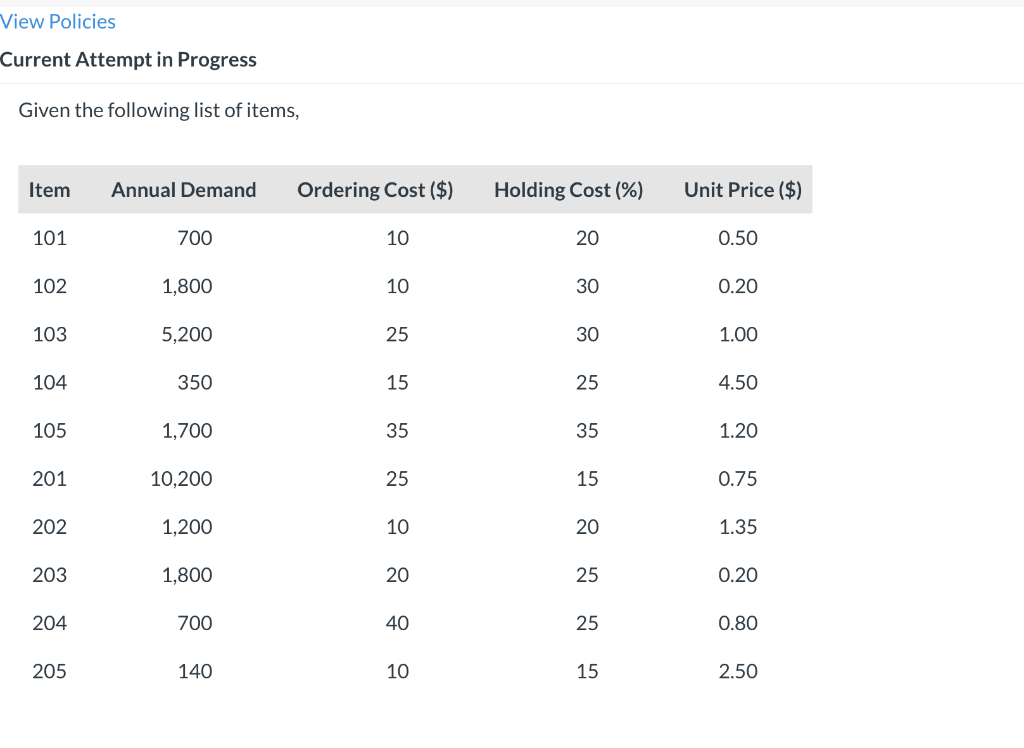Select item 205 in the first column
Image resolution: width=1024 pixels, height=748 pixels.
[x=50, y=671]
